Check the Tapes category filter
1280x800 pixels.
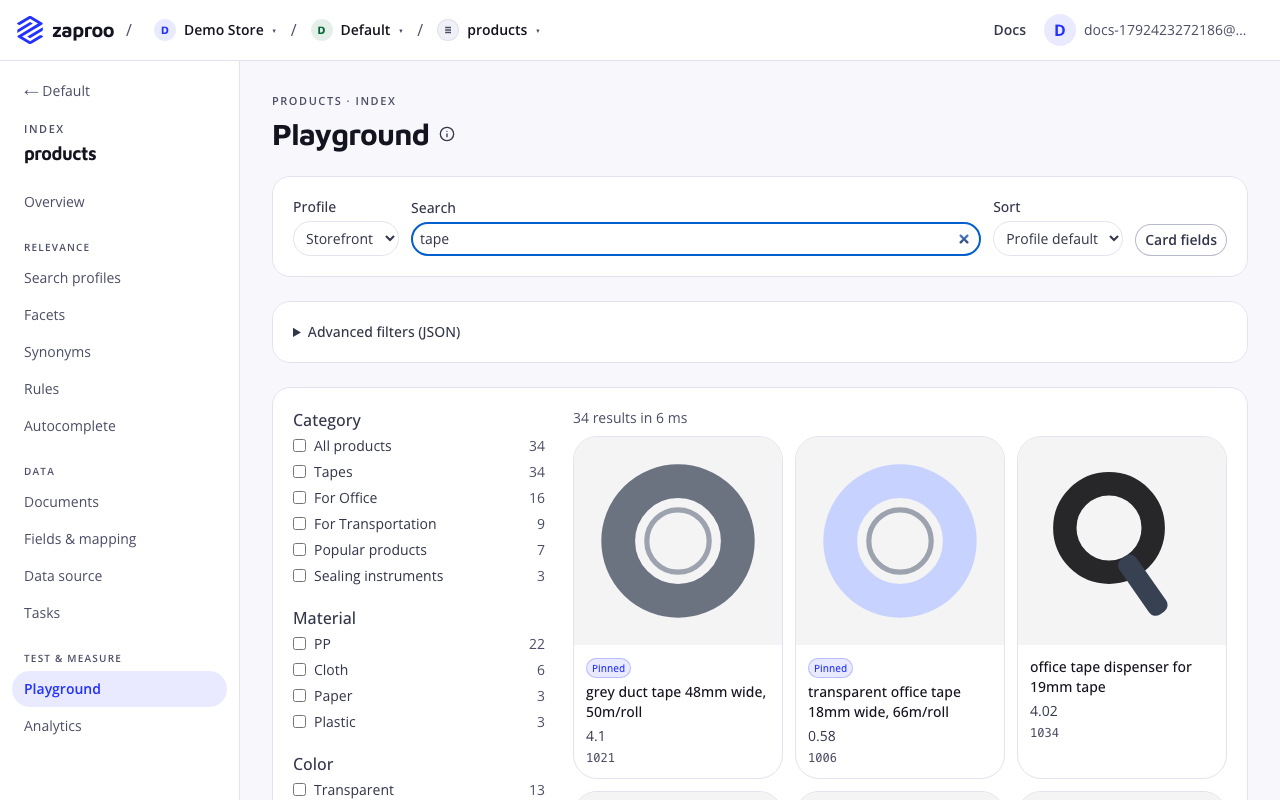tap(299, 472)
